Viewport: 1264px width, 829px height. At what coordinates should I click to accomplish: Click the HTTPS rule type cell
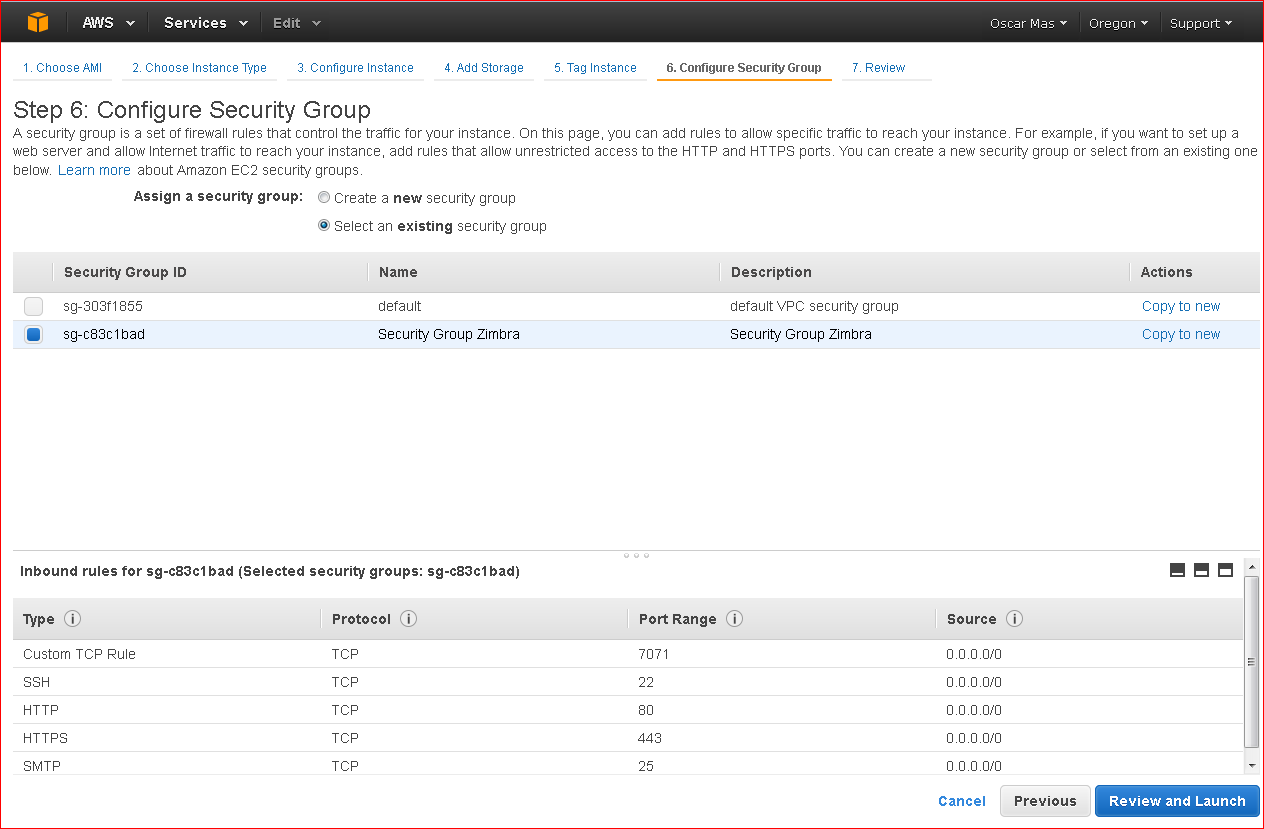pos(45,738)
